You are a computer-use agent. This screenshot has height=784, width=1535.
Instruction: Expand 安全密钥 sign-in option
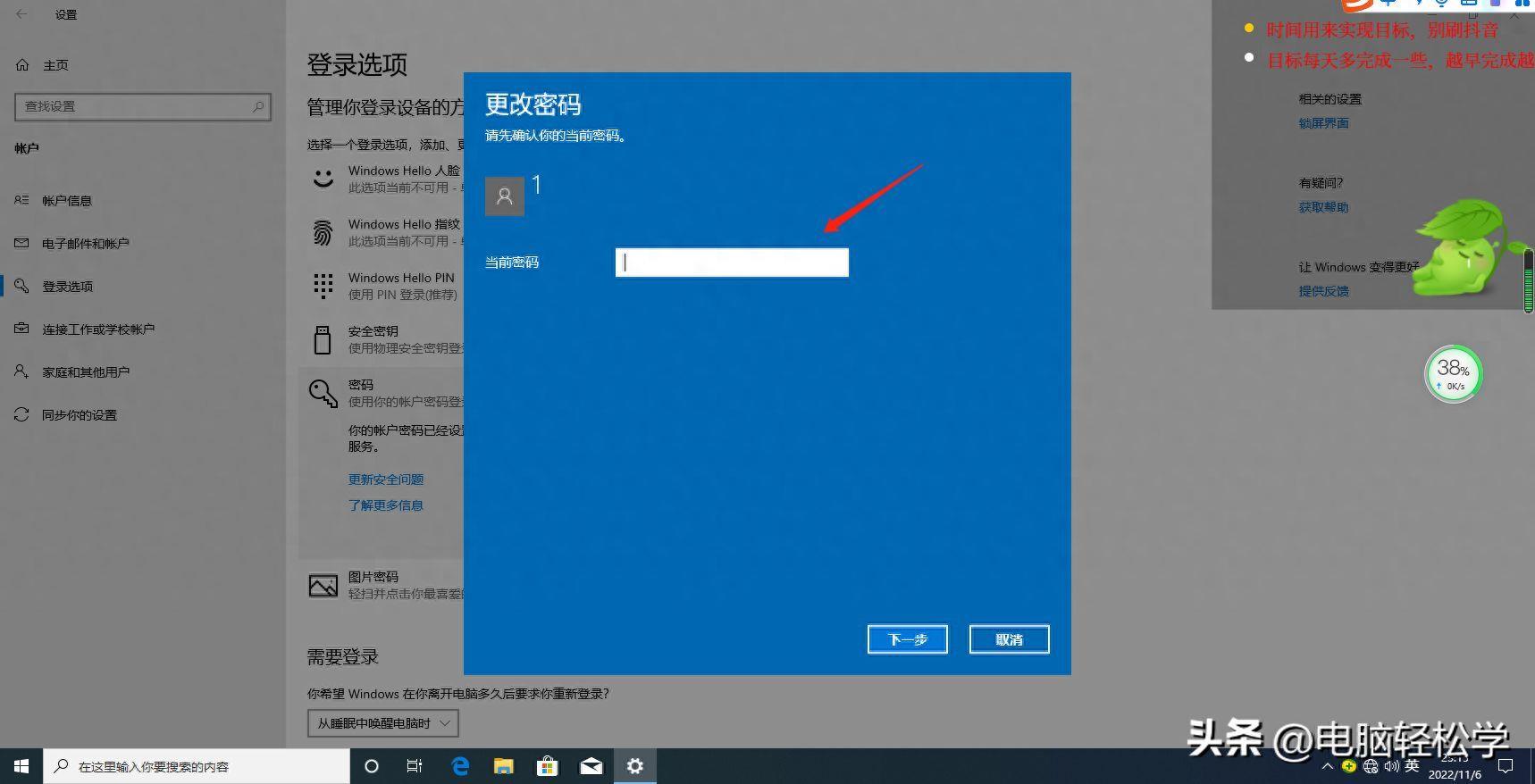[384, 339]
